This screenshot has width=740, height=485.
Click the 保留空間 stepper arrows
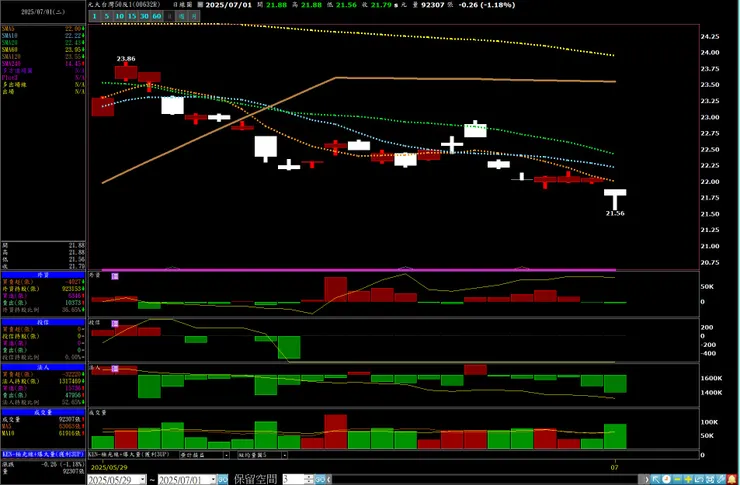309,480
